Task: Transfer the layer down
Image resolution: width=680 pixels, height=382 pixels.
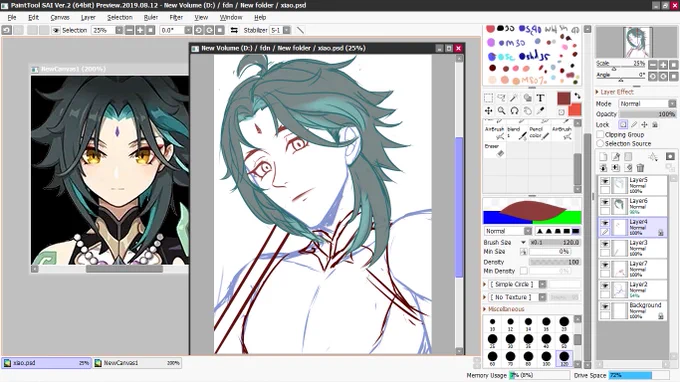Action: pos(603,168)
